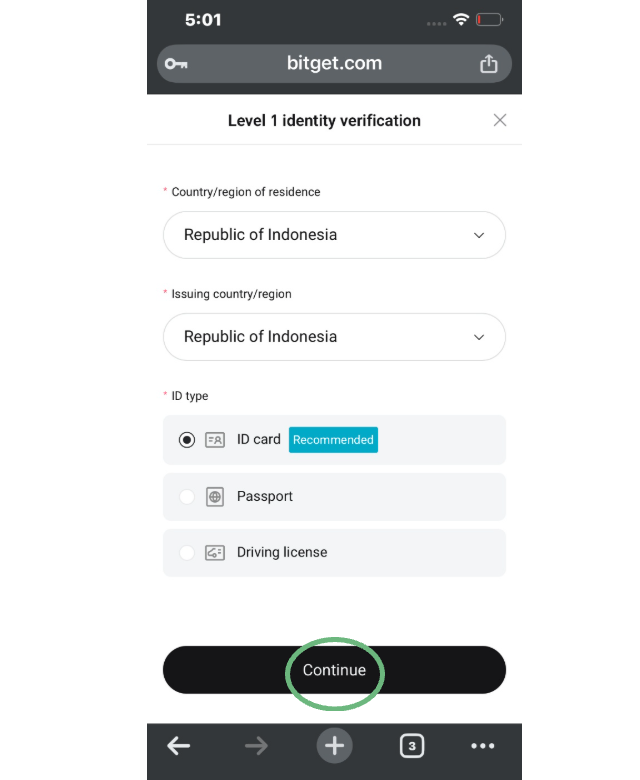Image resolution: width=640 pixels, height=780 pixels.
Task: Open a new tab with plus icon
Action: 334,746
